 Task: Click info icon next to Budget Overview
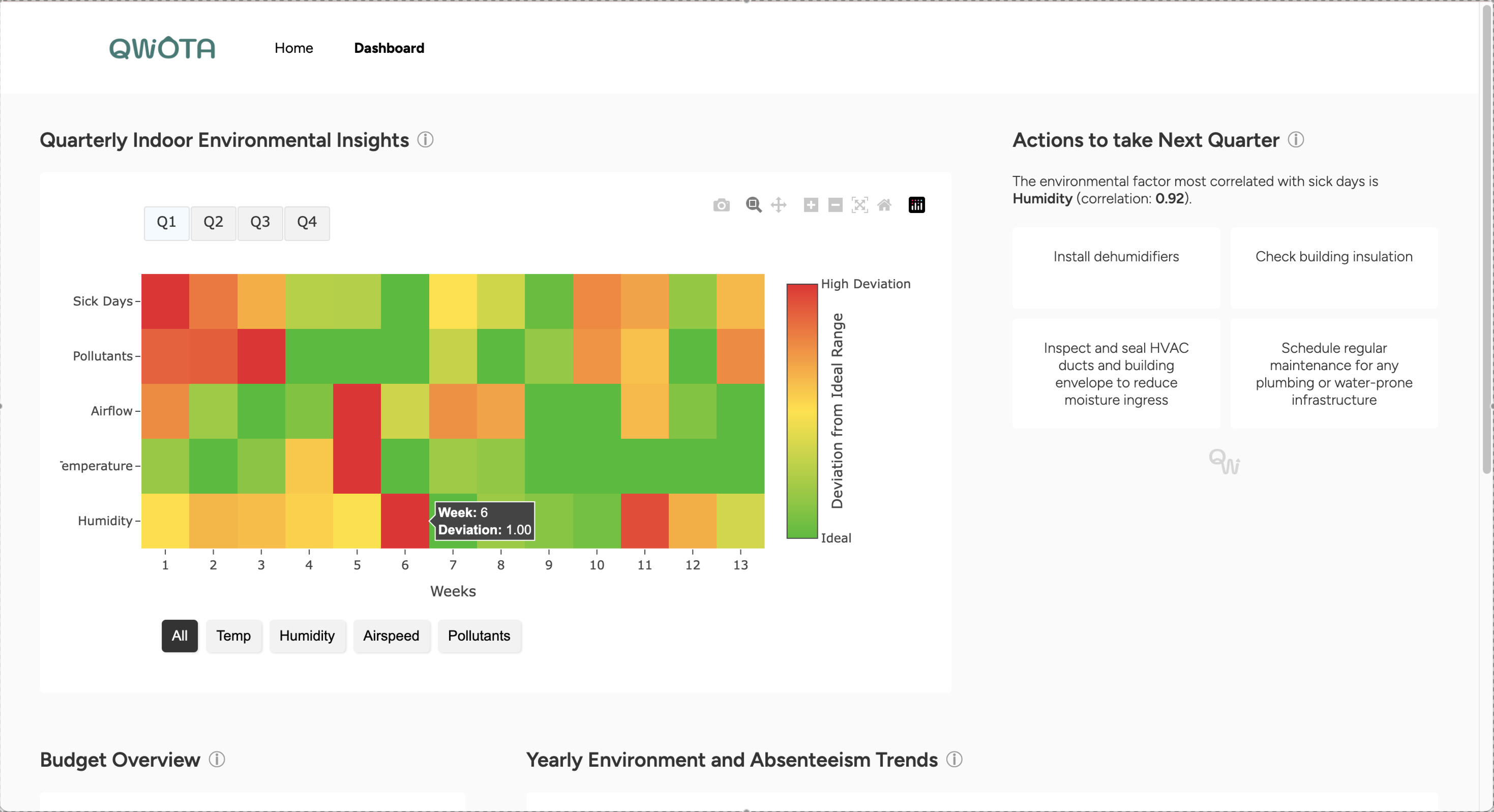point(217,760)
